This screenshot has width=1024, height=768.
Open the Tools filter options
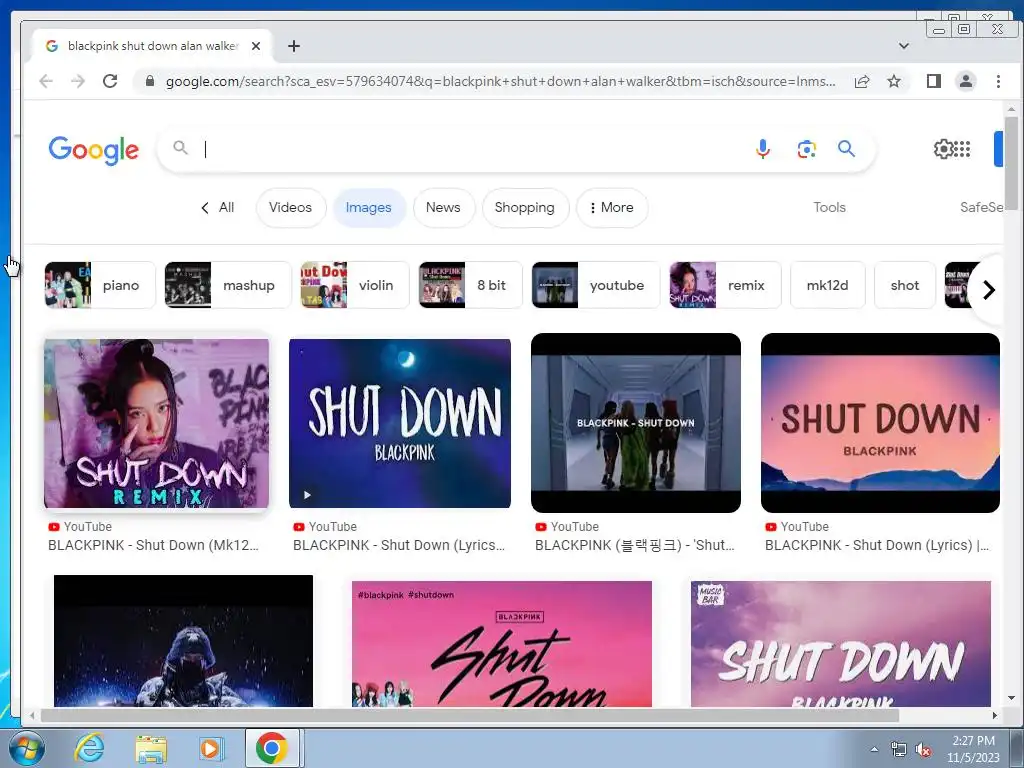[829, 208]
